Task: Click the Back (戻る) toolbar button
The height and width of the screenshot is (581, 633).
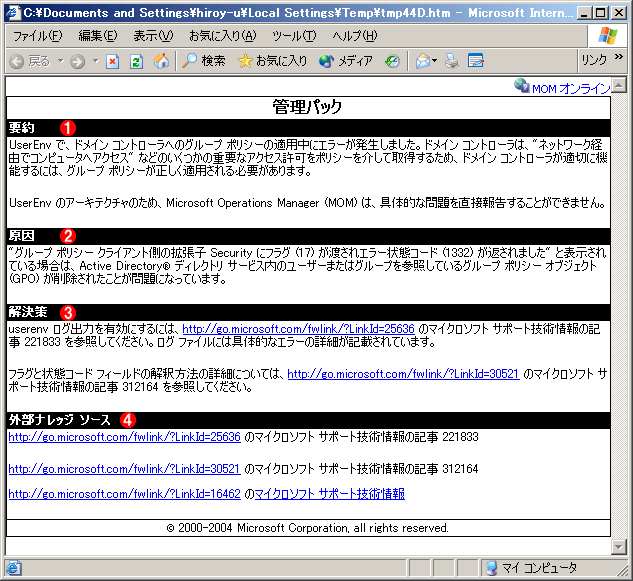Action: (30, 61)
